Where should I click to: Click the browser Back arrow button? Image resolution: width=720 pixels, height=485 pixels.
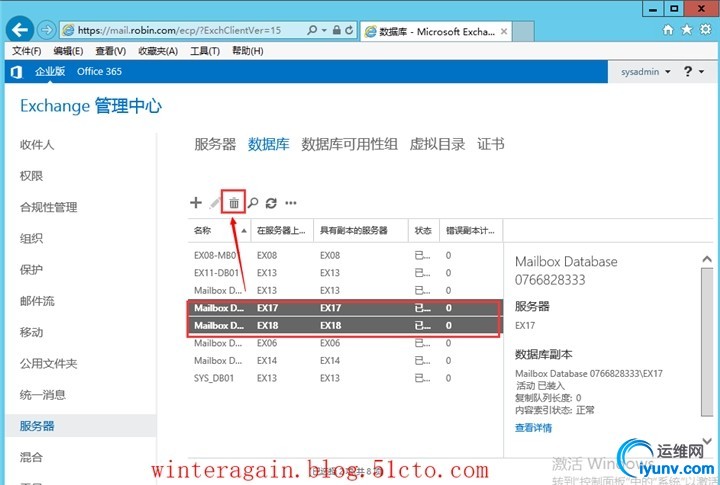20,30
